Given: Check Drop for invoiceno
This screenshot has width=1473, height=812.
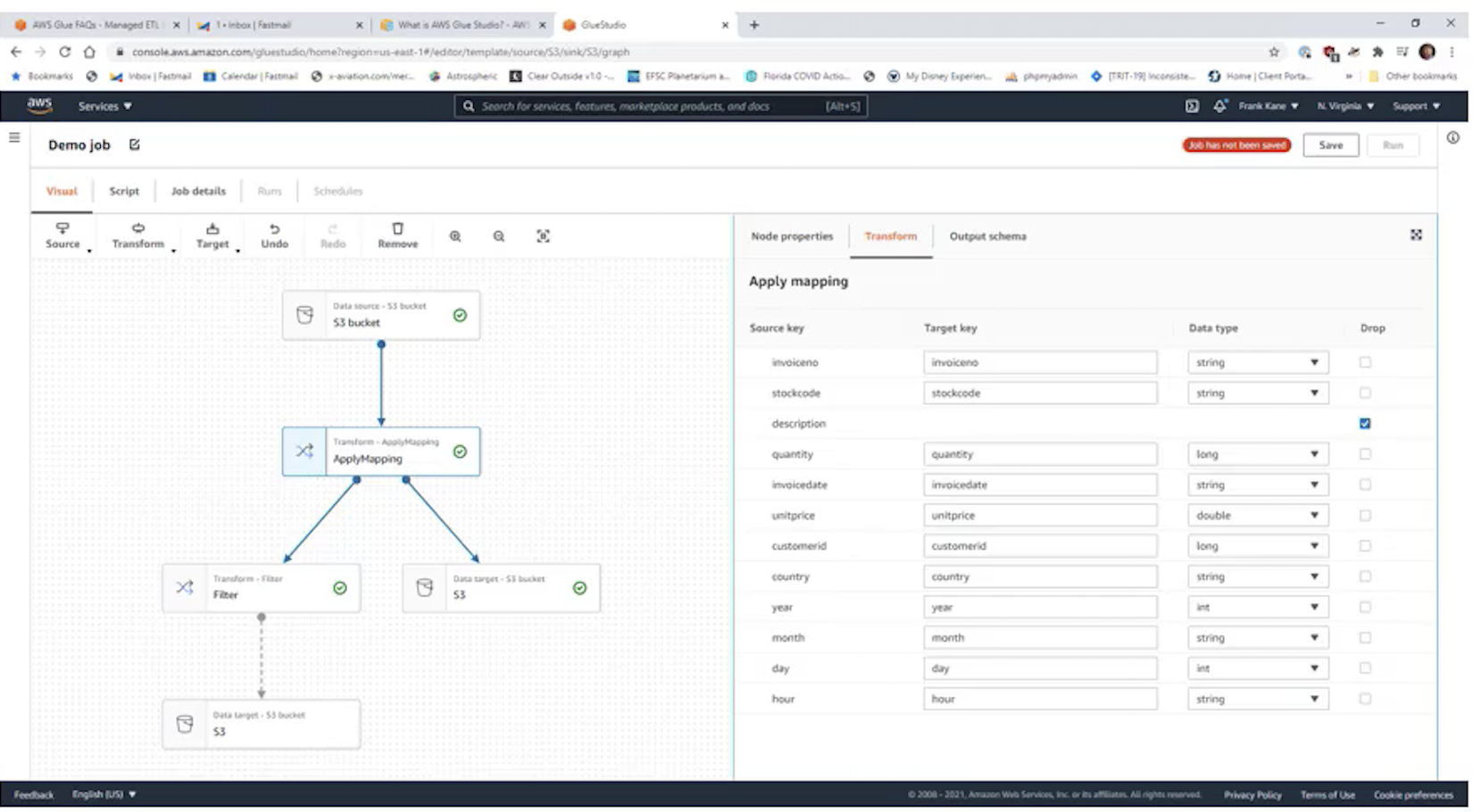Looking at the screenshot, I should coord(1365,362).
